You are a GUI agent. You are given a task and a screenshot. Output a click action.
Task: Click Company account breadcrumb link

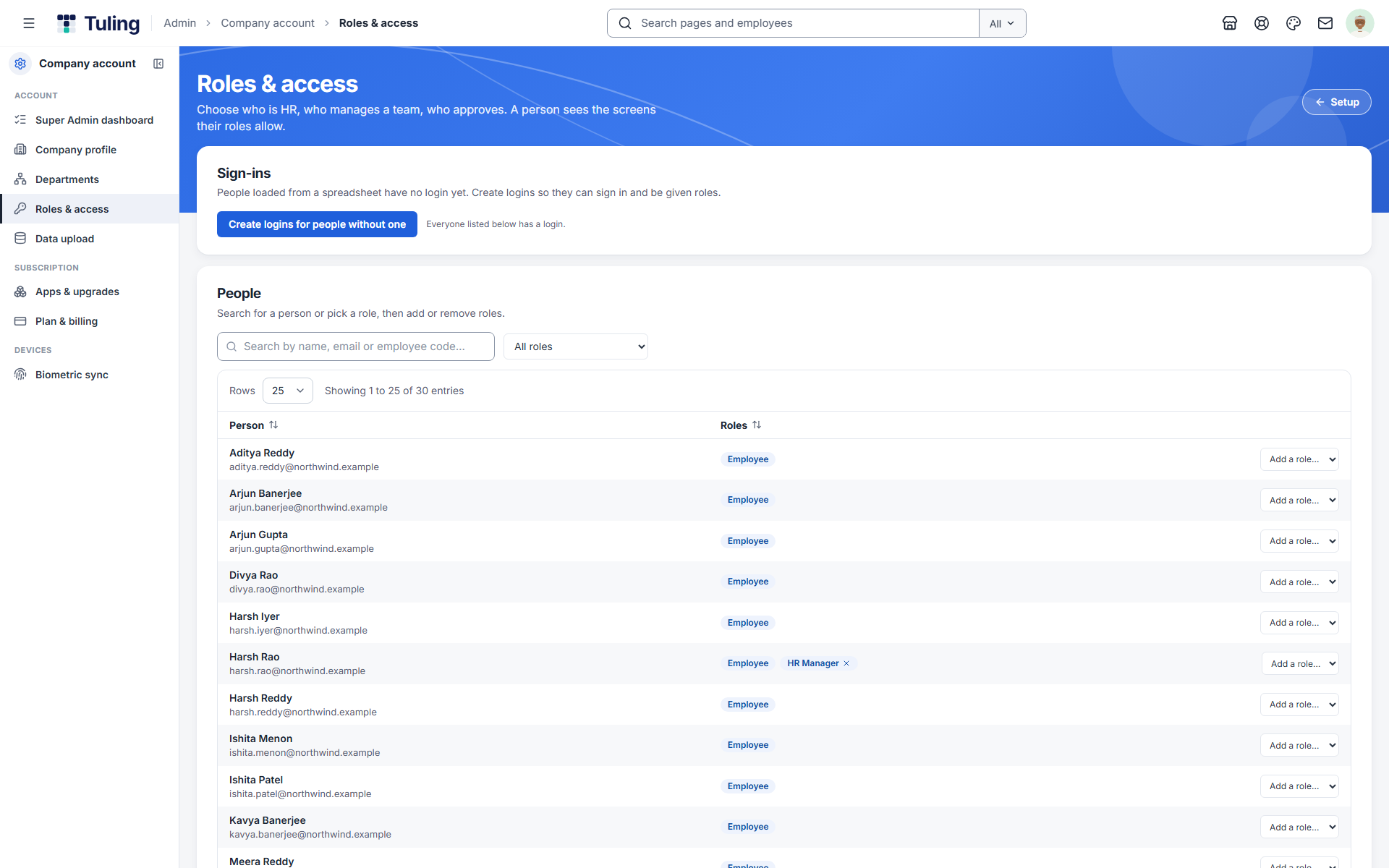click(268, 23)
